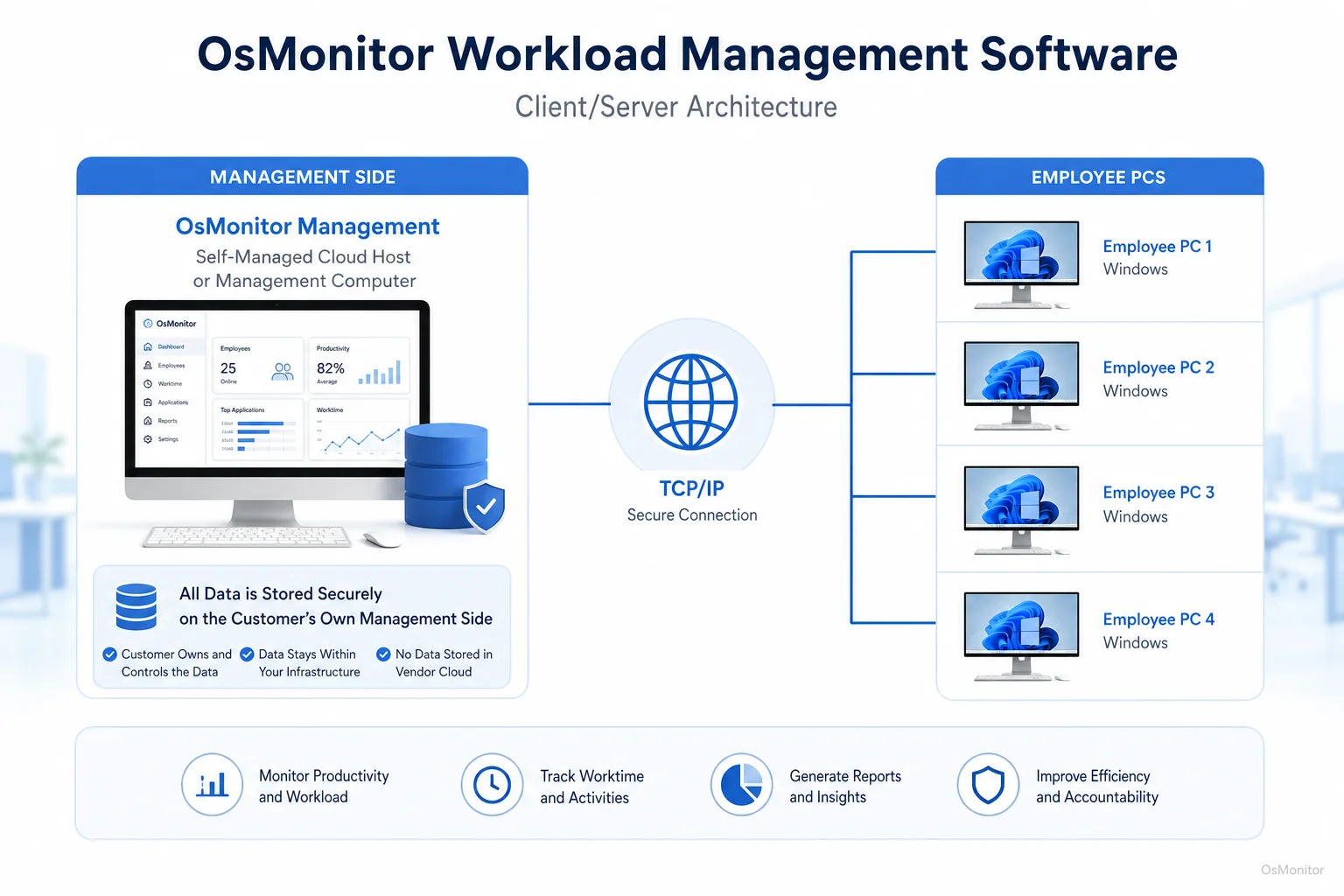Image resolution: width=1344 pixels, height=896 pixels.
Task: Click the Top Applications bar list
Action: tap(258, 436)
